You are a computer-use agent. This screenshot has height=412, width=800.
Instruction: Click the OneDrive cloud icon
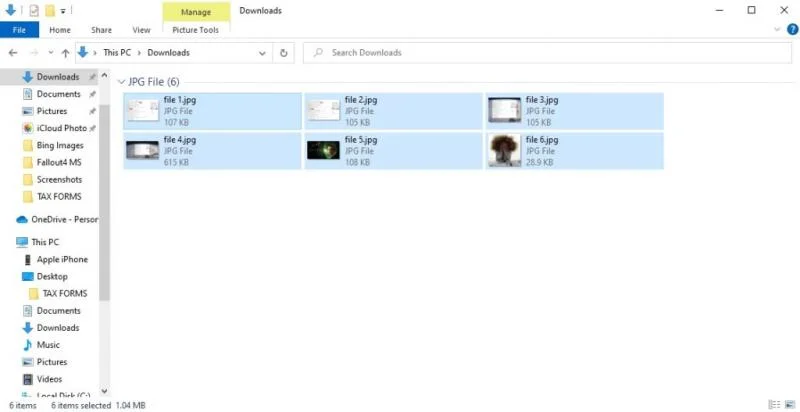(21, 220)
